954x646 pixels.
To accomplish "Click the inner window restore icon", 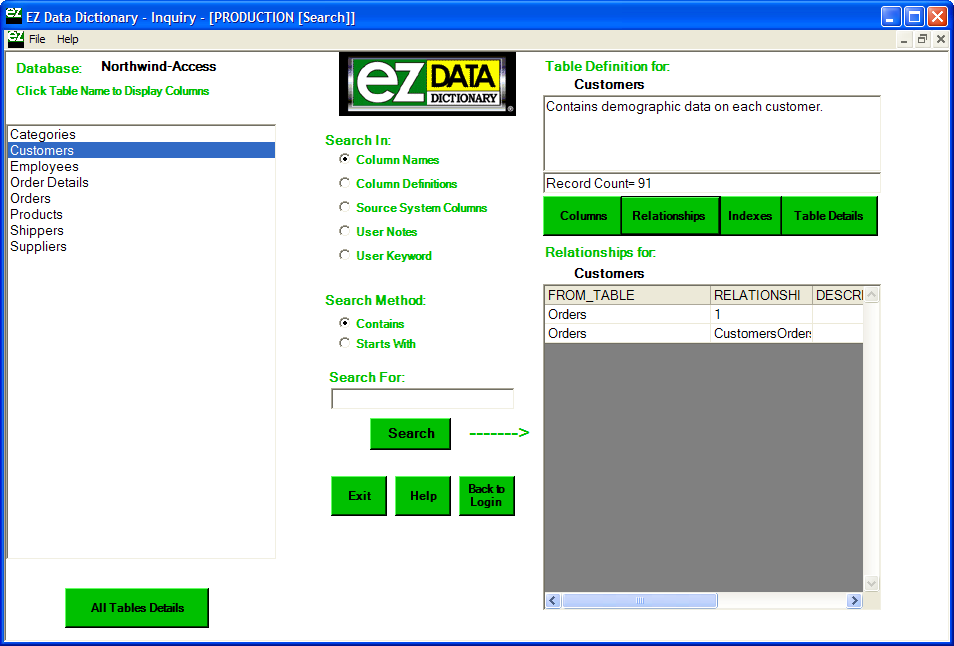I will coord(922,39).
